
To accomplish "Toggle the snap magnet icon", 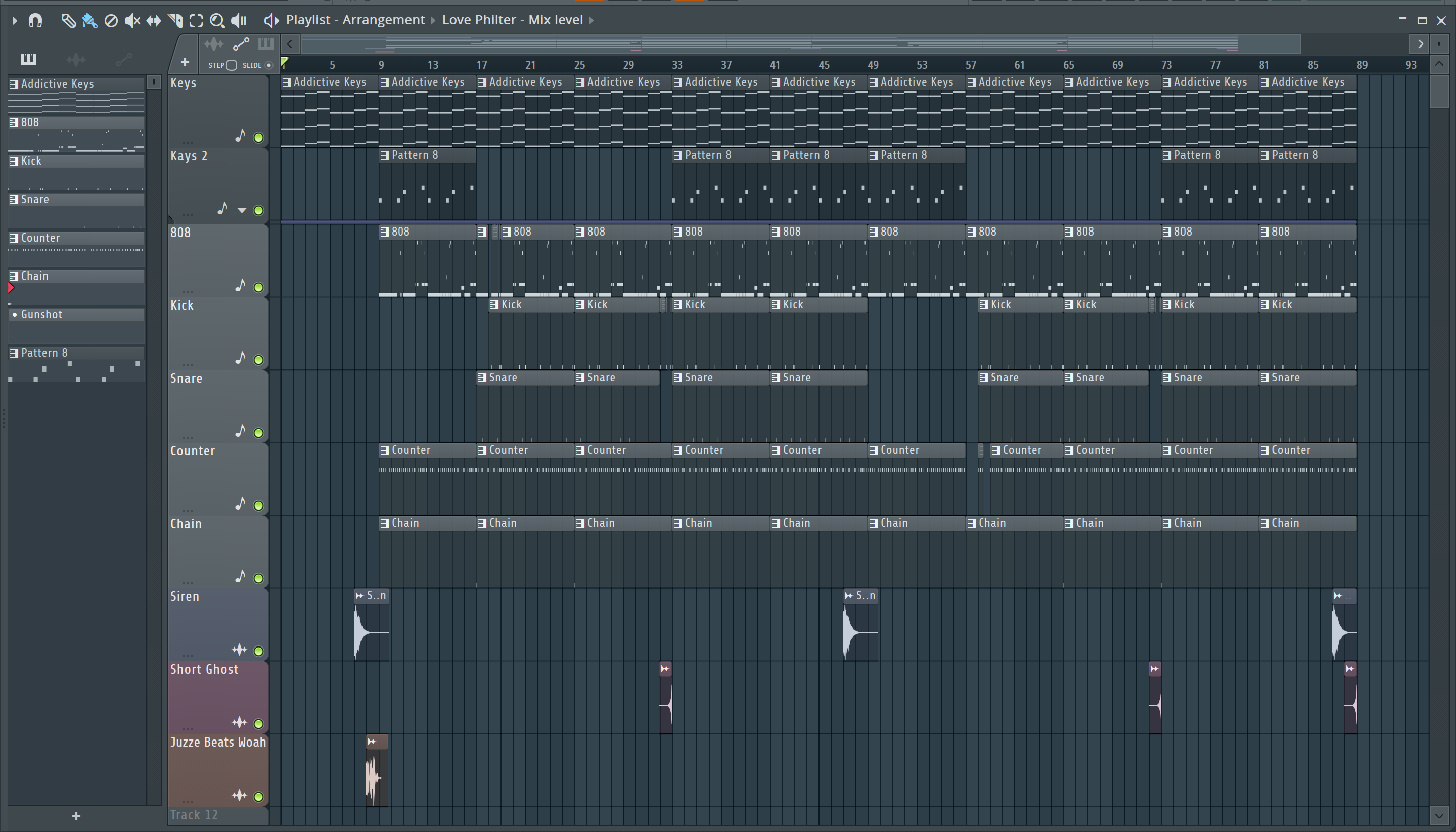I will pyautogui.click(x=35, y=21).
